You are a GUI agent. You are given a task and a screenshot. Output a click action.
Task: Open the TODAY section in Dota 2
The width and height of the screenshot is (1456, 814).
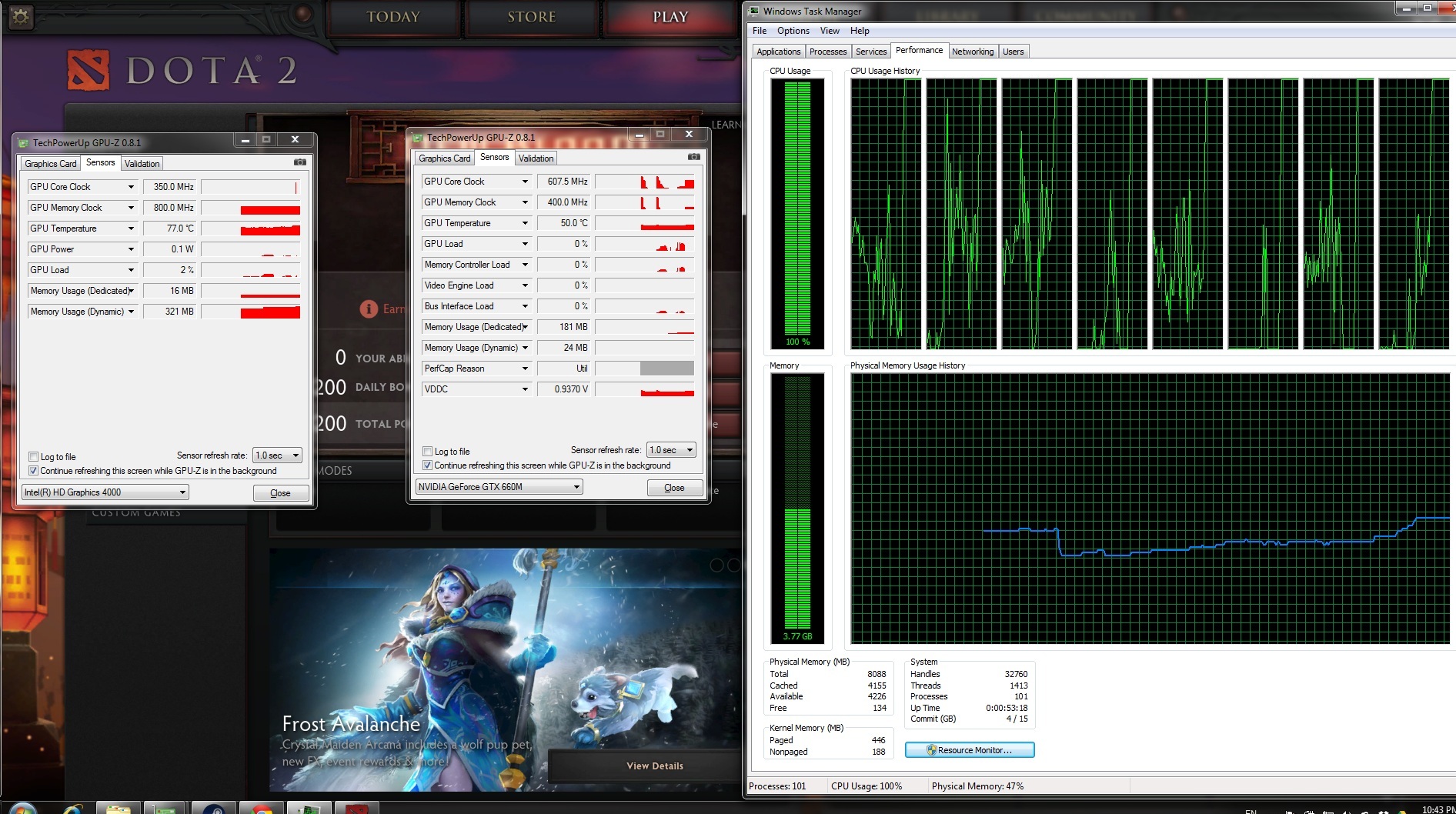[393, 17]
